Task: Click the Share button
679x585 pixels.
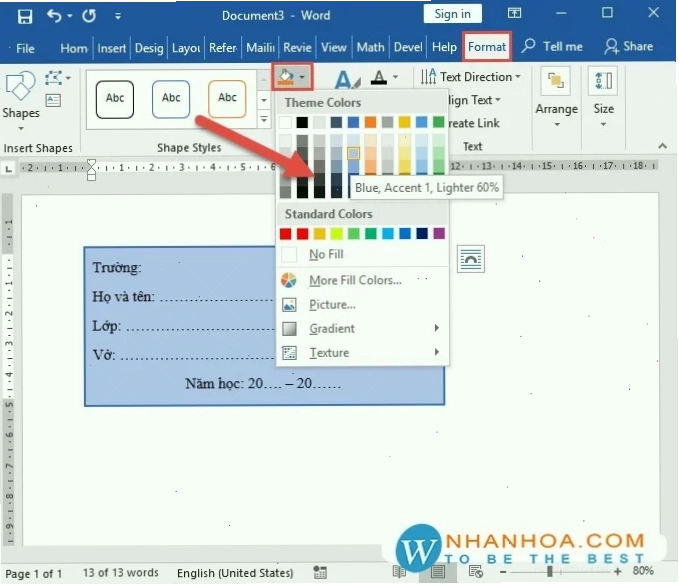Action: coord(628,46)
